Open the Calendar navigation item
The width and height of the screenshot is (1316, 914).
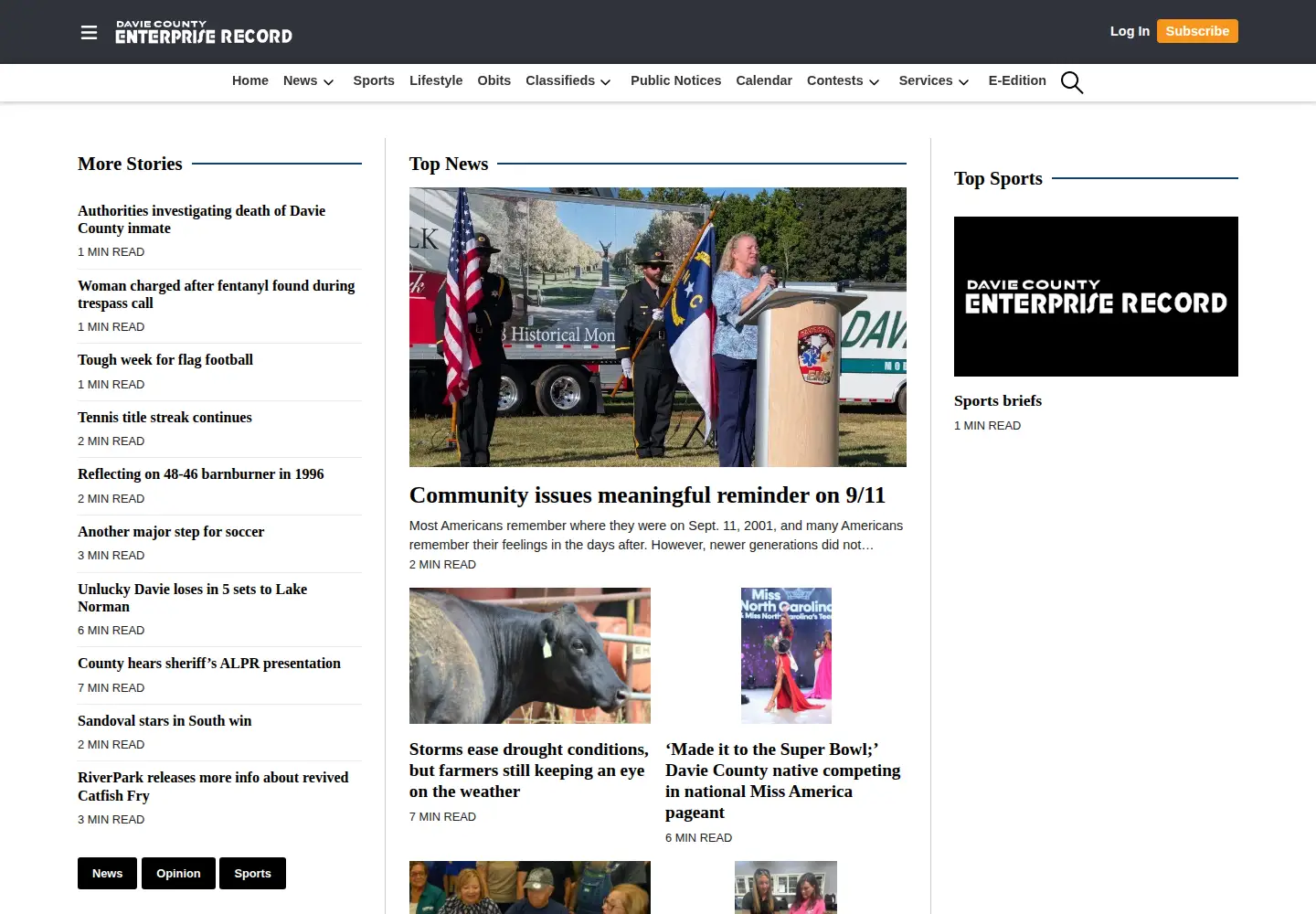pos(764,80)
